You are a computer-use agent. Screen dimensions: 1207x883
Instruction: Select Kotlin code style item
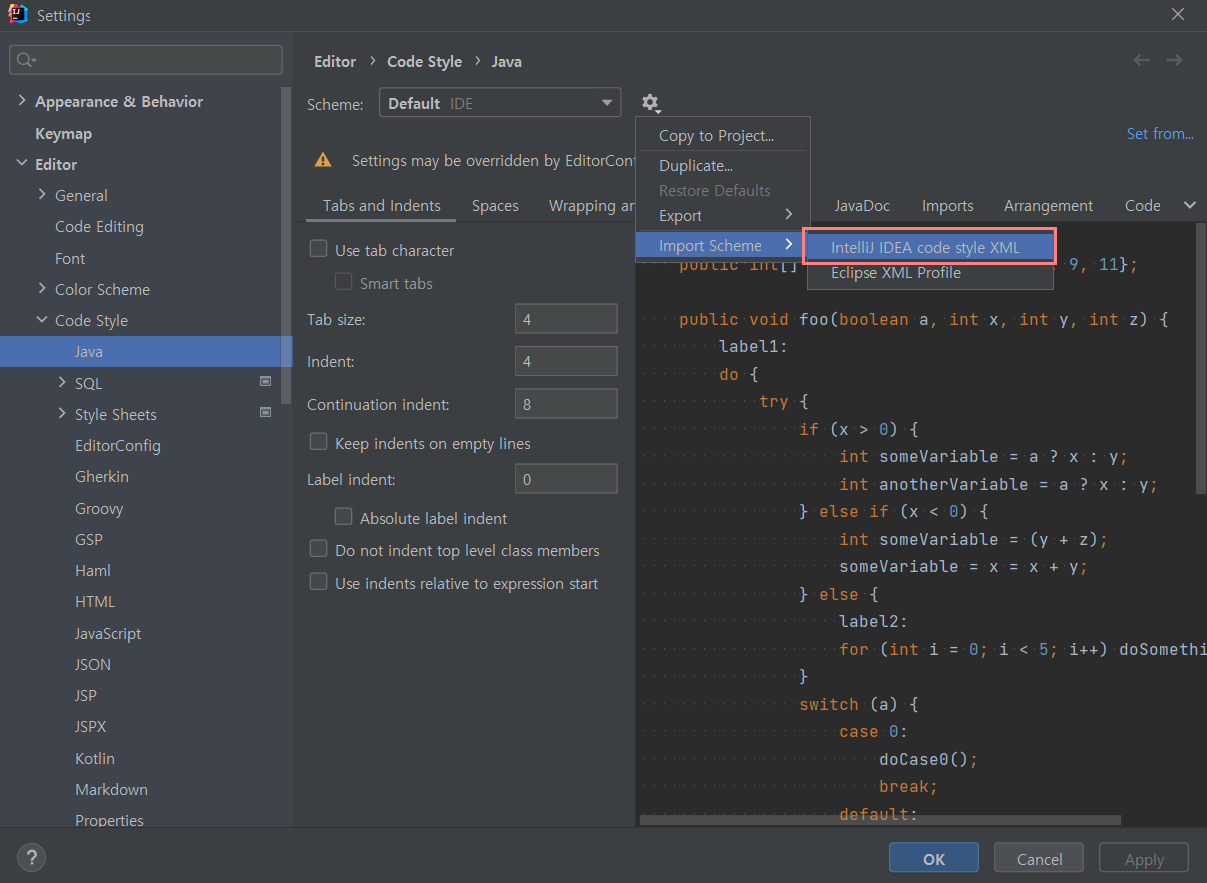(x=95, y=758)
